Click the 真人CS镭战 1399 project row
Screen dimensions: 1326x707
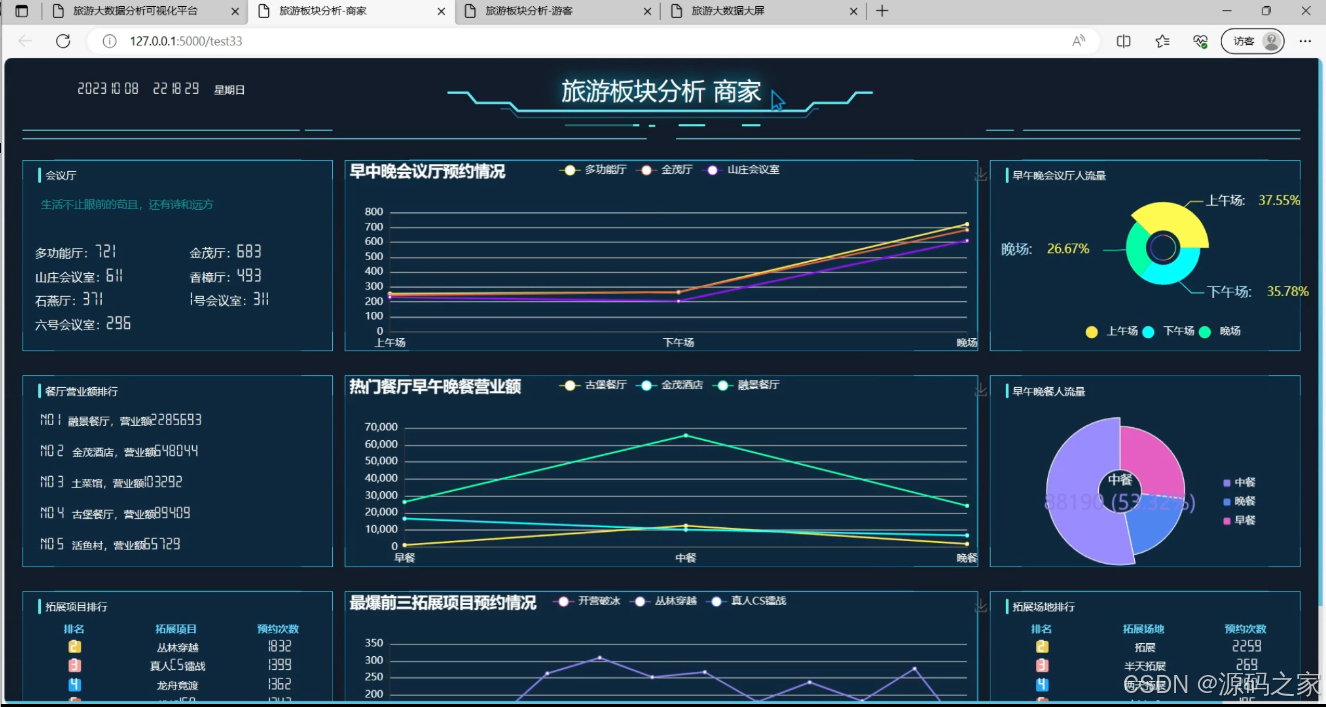[178, 665]
